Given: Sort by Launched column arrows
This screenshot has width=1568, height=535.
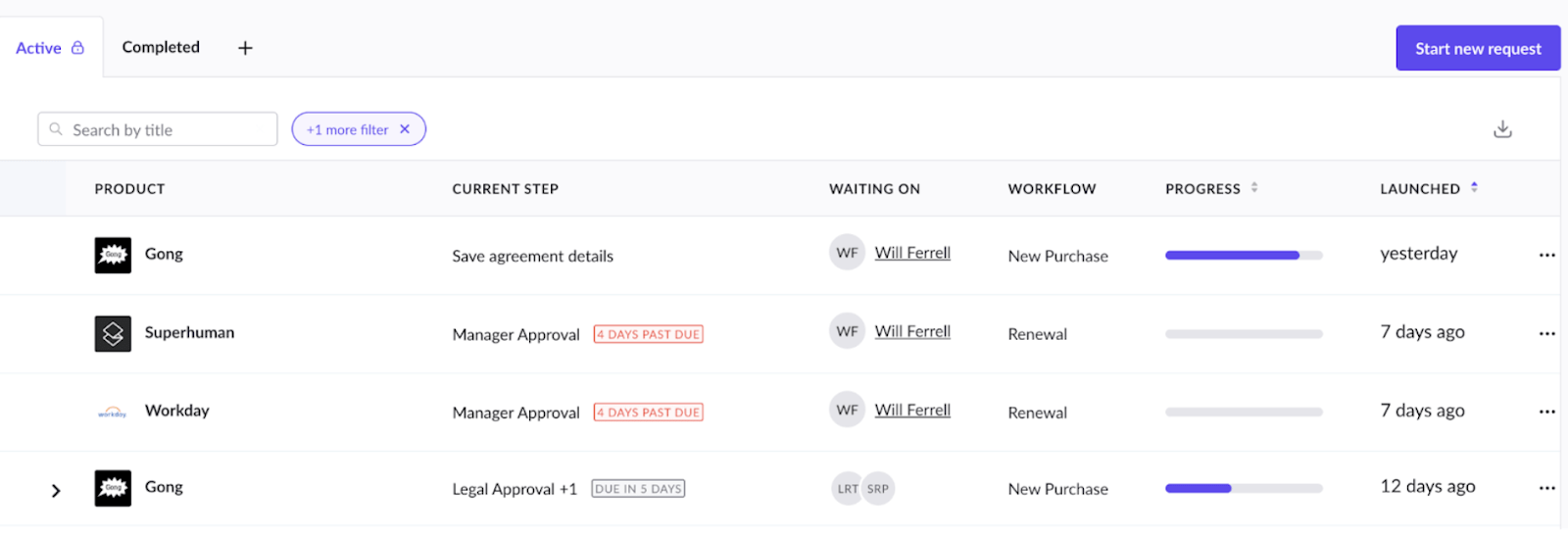Looking at the screenshot, I should [1474, 187].
